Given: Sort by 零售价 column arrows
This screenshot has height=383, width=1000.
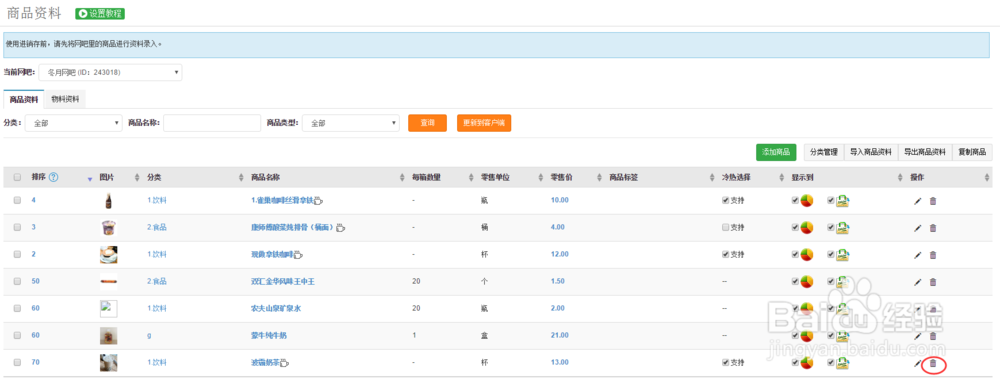Looking at the screenshot, I should (x=599, y=177).
